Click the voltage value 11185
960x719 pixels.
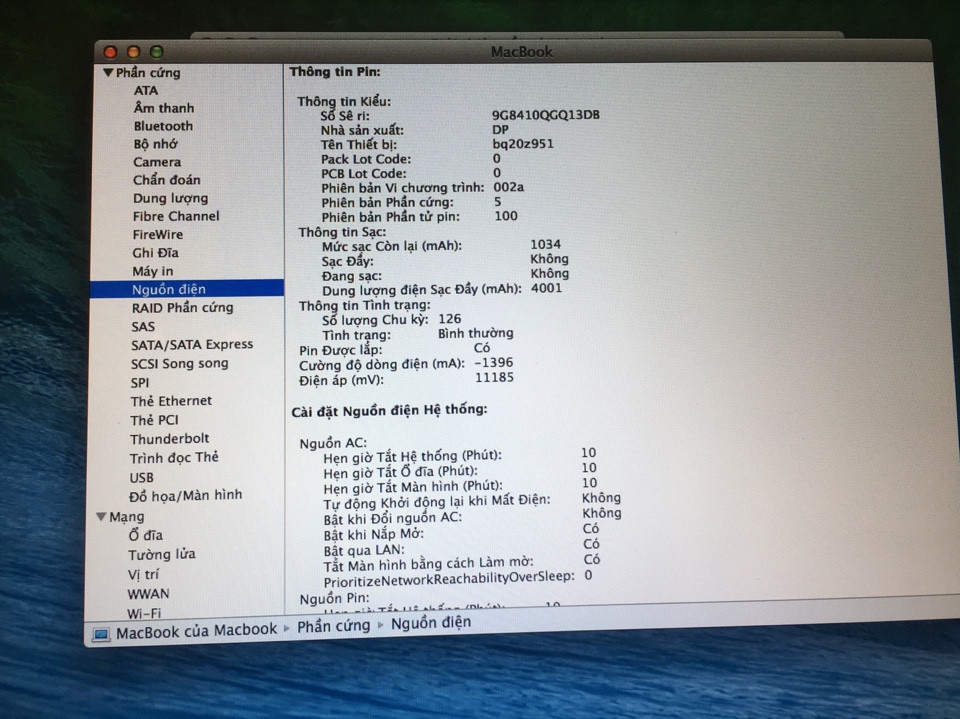coord(494,377)
